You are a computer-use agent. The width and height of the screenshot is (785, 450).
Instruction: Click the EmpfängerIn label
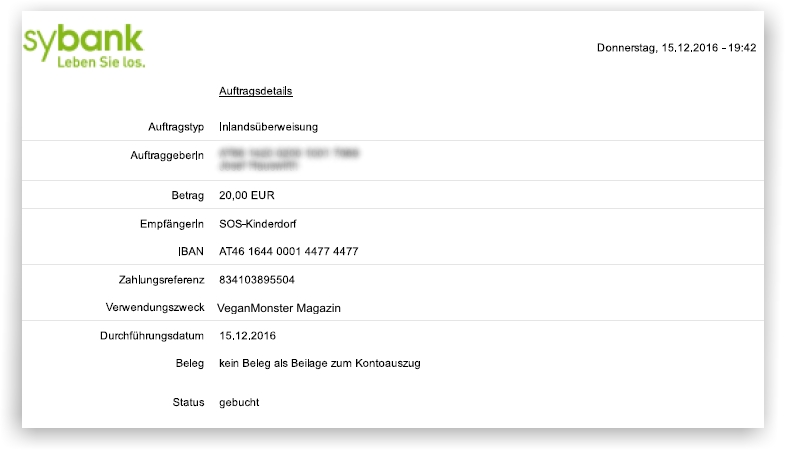coord(173,225)
